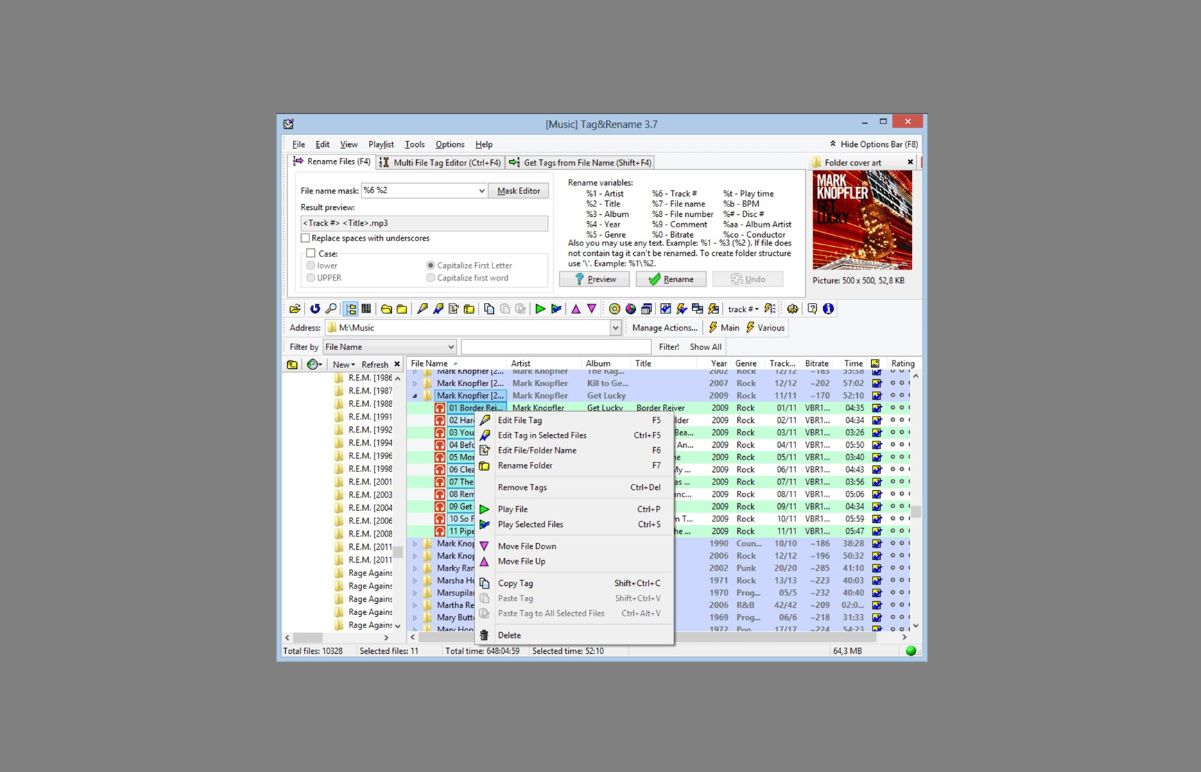1201x772 pixels.
Task: Toggle the Case checkbox
Action: coord(311,253)
